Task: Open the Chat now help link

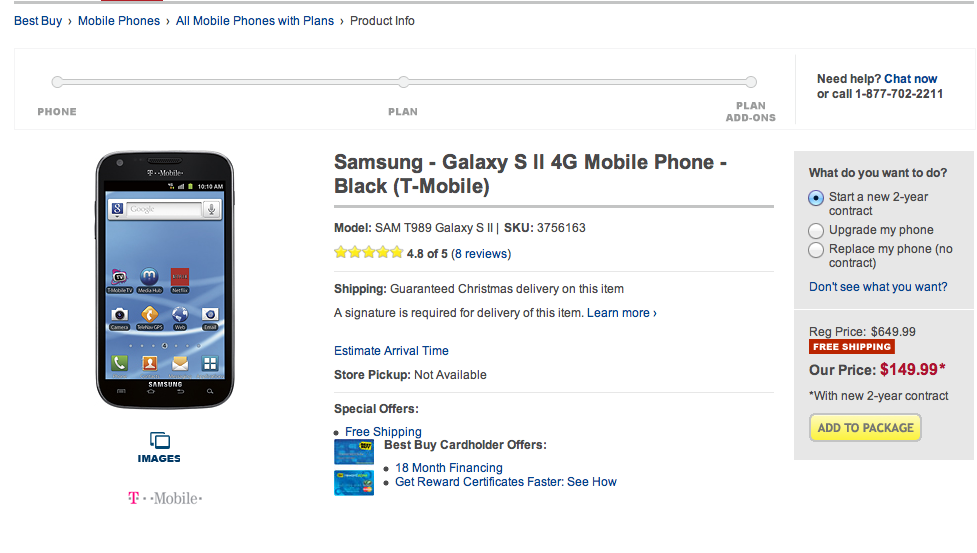Action: click(x=910, y=79)
